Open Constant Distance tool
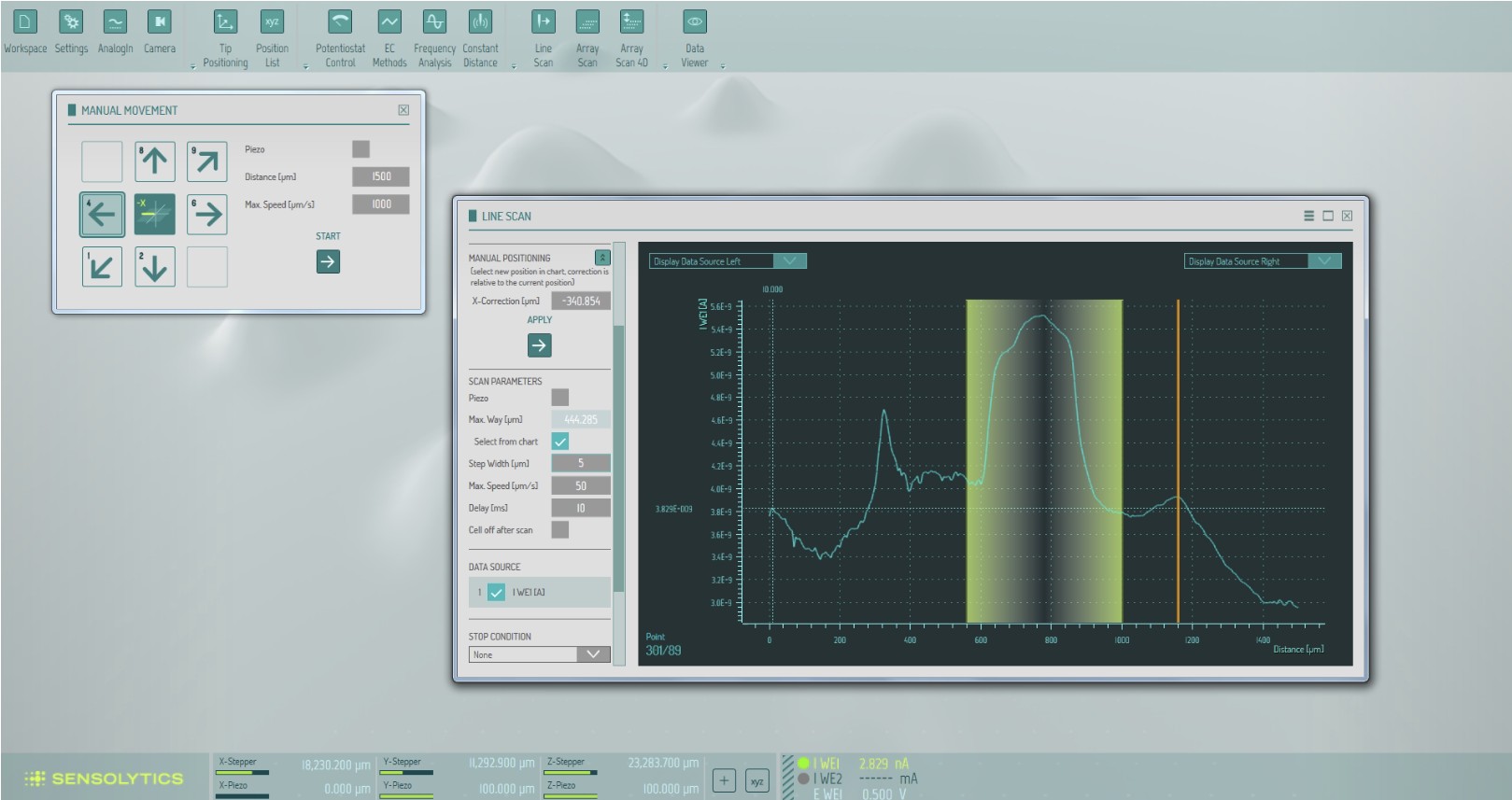This screenshot has width=1512, height=800. pyautogui.click(x=480, y=38)
